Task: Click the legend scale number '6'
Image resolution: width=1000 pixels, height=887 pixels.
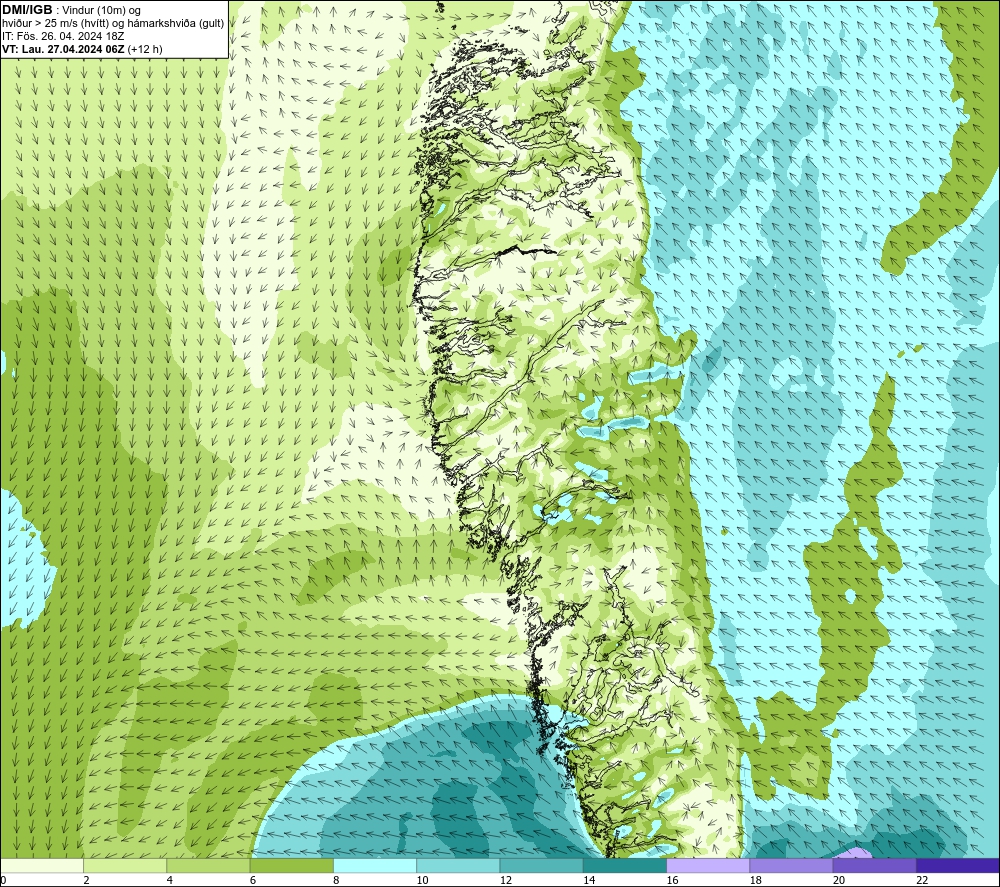Action: [253, 880]
